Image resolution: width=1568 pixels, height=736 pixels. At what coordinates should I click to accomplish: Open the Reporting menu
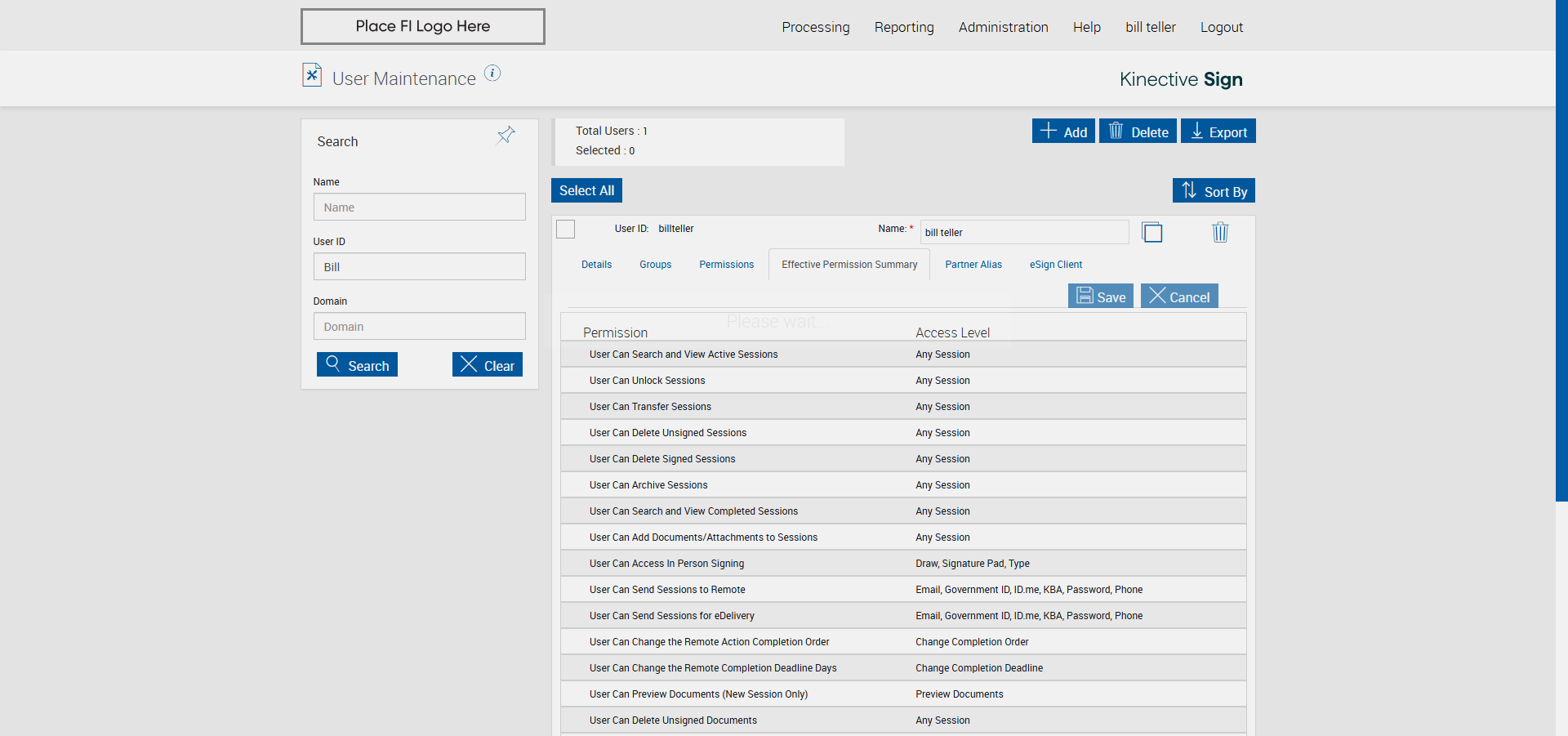point(903,27)
